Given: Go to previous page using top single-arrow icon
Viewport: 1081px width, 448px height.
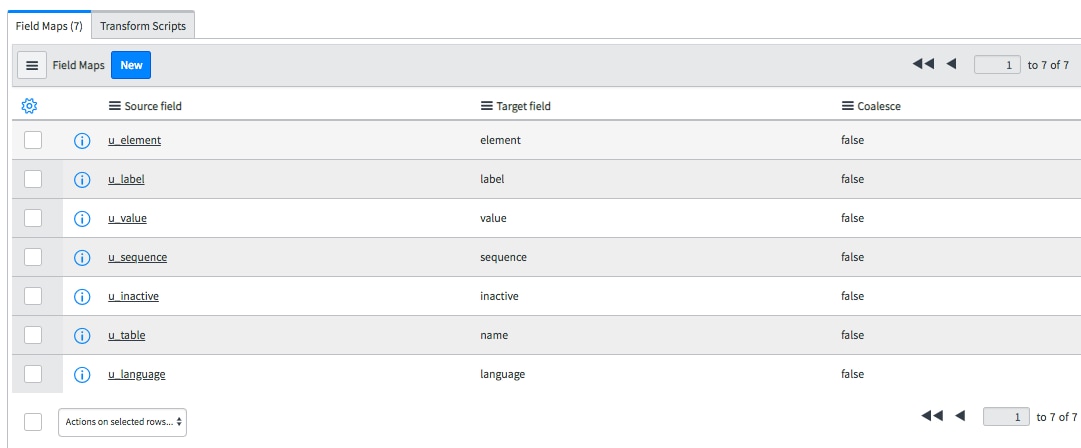Looking at the screenshot, I should (x=951, y=64).
